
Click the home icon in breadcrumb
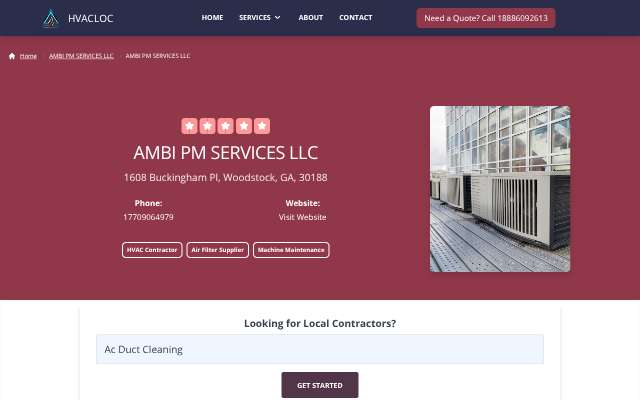(12, 56)
